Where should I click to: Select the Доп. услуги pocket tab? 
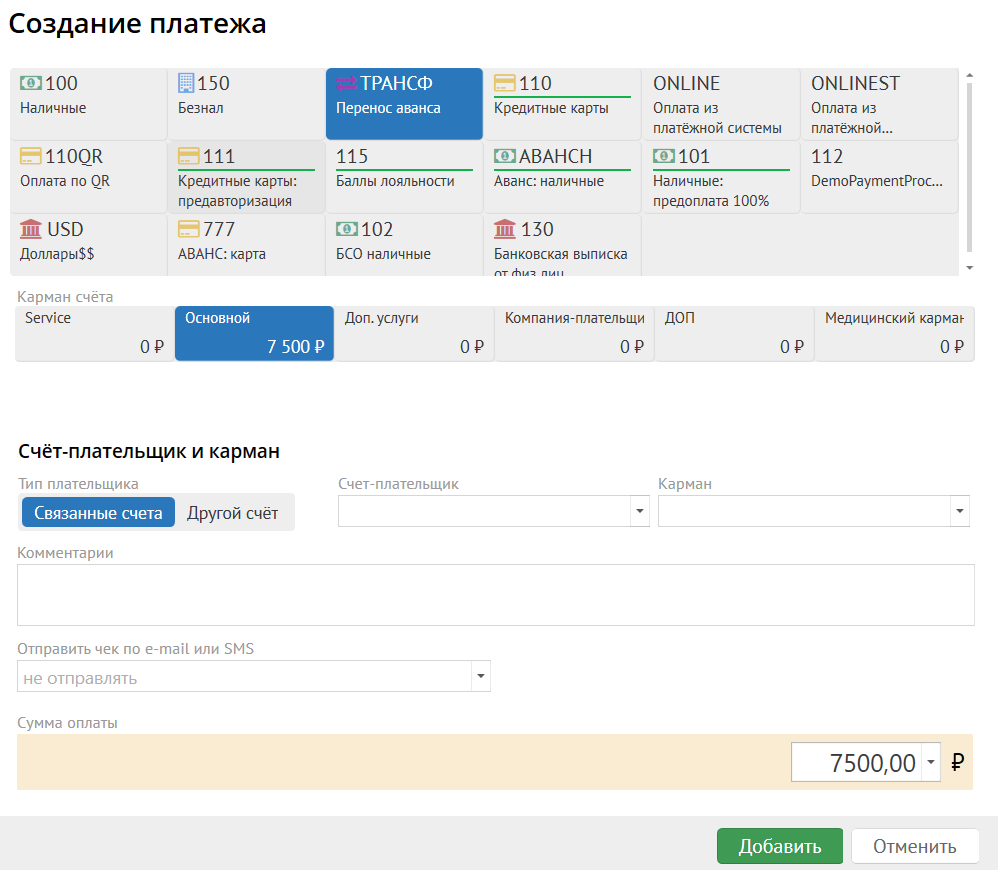(414, 333)
